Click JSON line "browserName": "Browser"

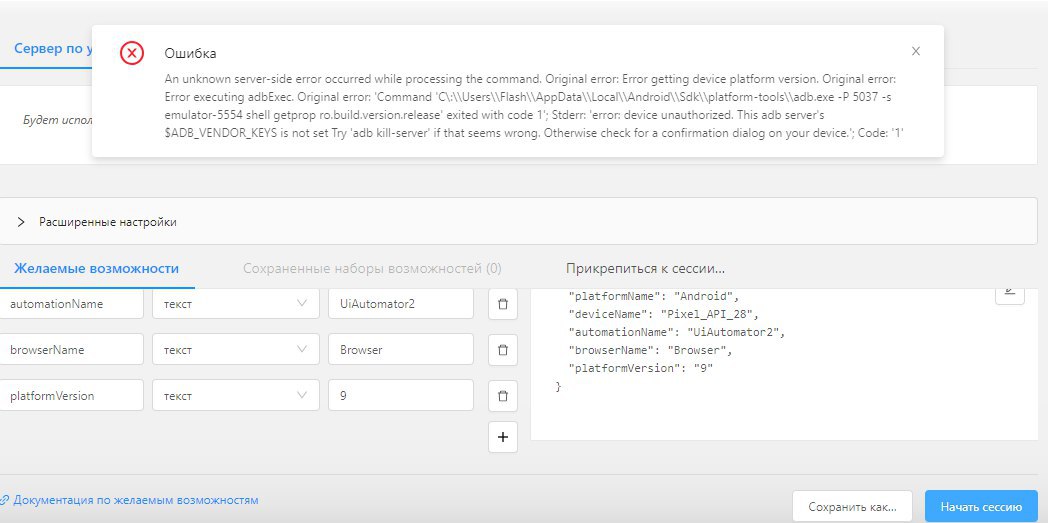coord(650,350)
